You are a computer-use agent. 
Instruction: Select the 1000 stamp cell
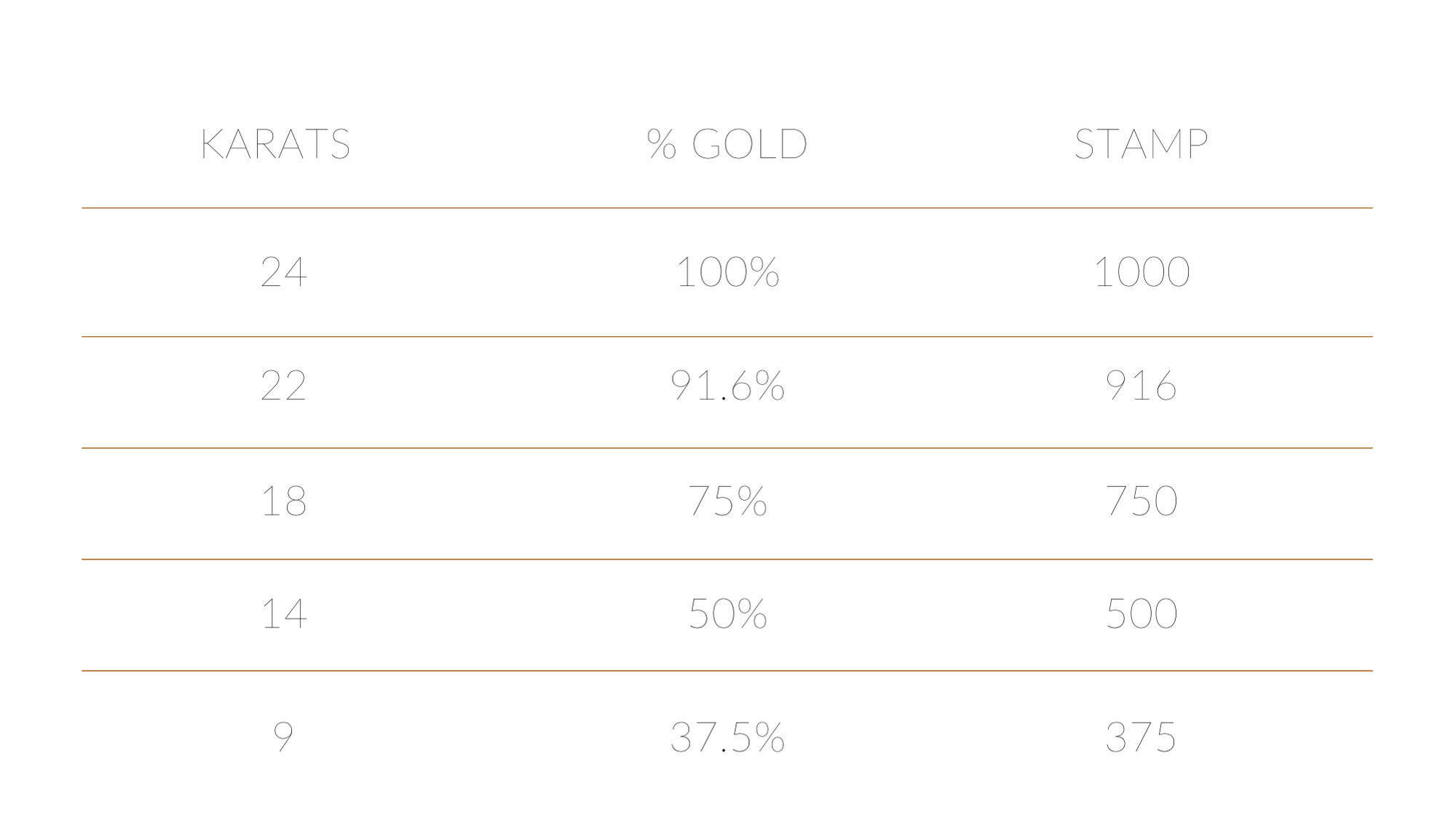click(1142, 272)
